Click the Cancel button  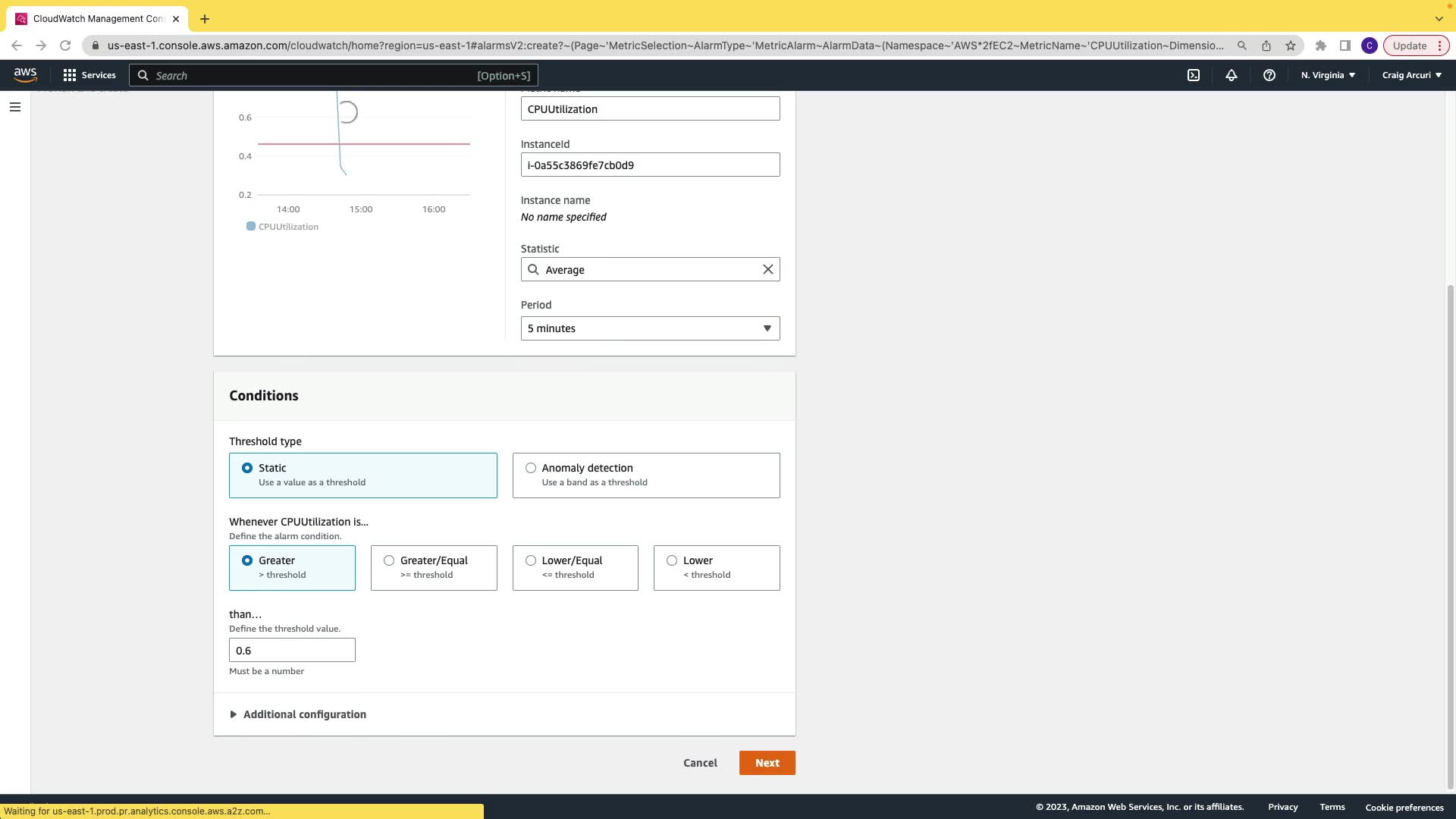pyautogui.click(x=699, y=763)
